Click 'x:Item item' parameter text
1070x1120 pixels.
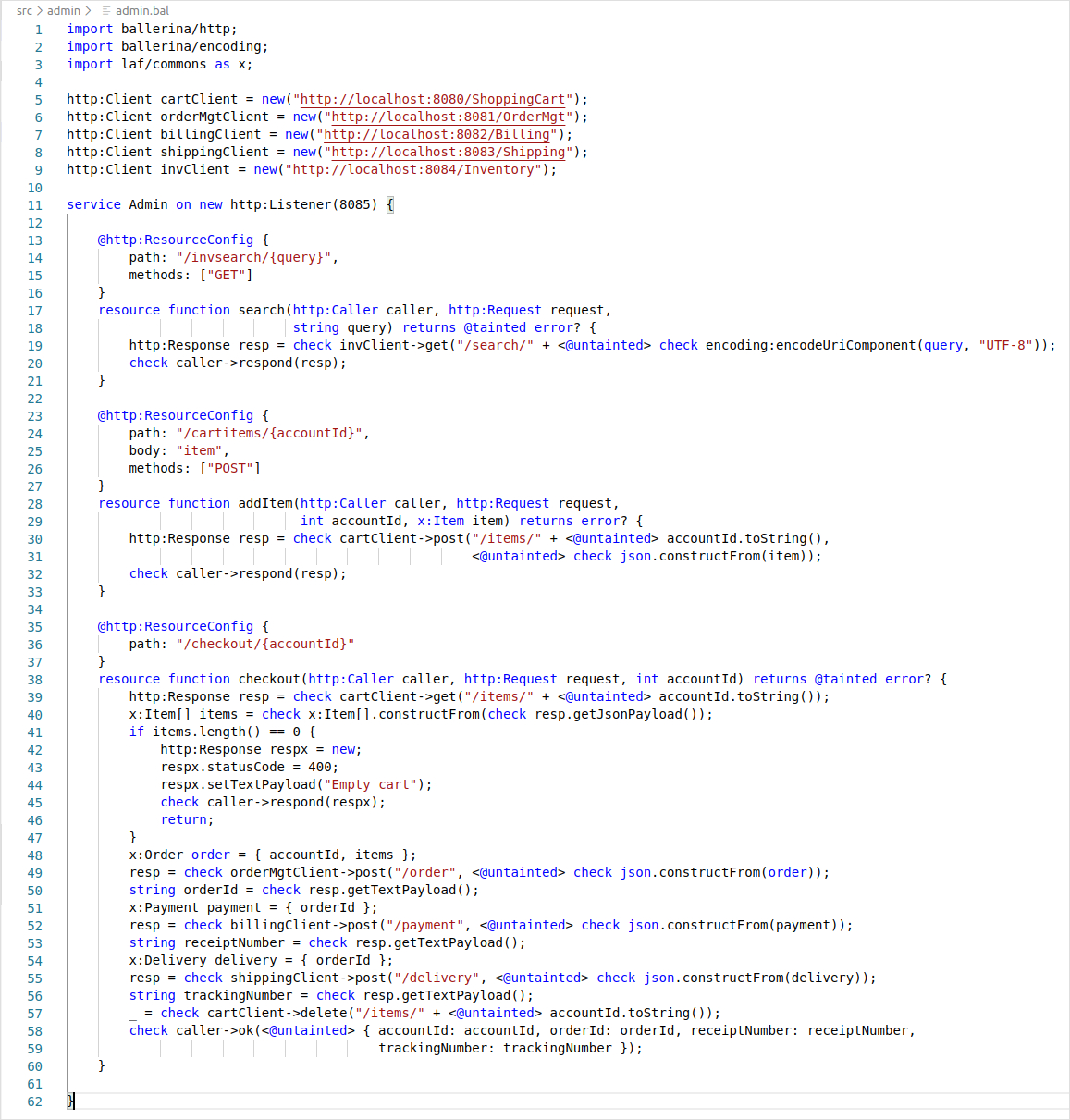tap(460, 521)
